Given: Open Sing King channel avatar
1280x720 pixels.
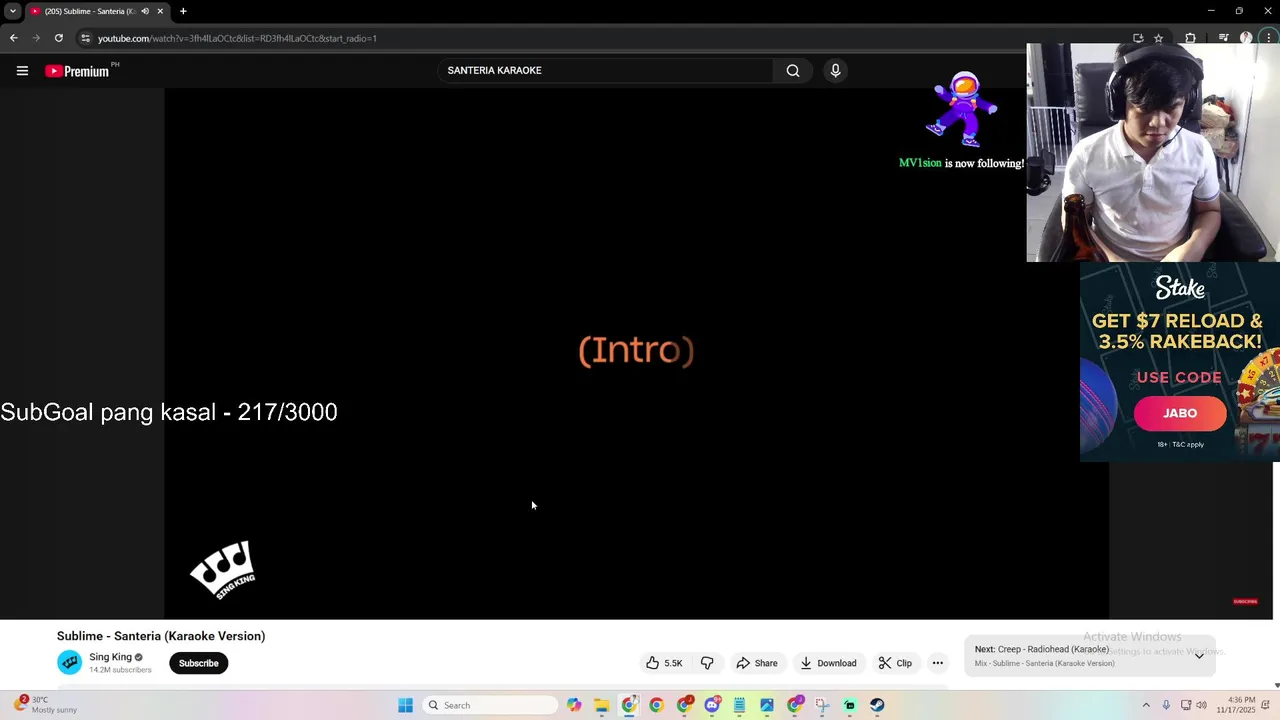Looking at the screenshot, I should tap(69, 662).
